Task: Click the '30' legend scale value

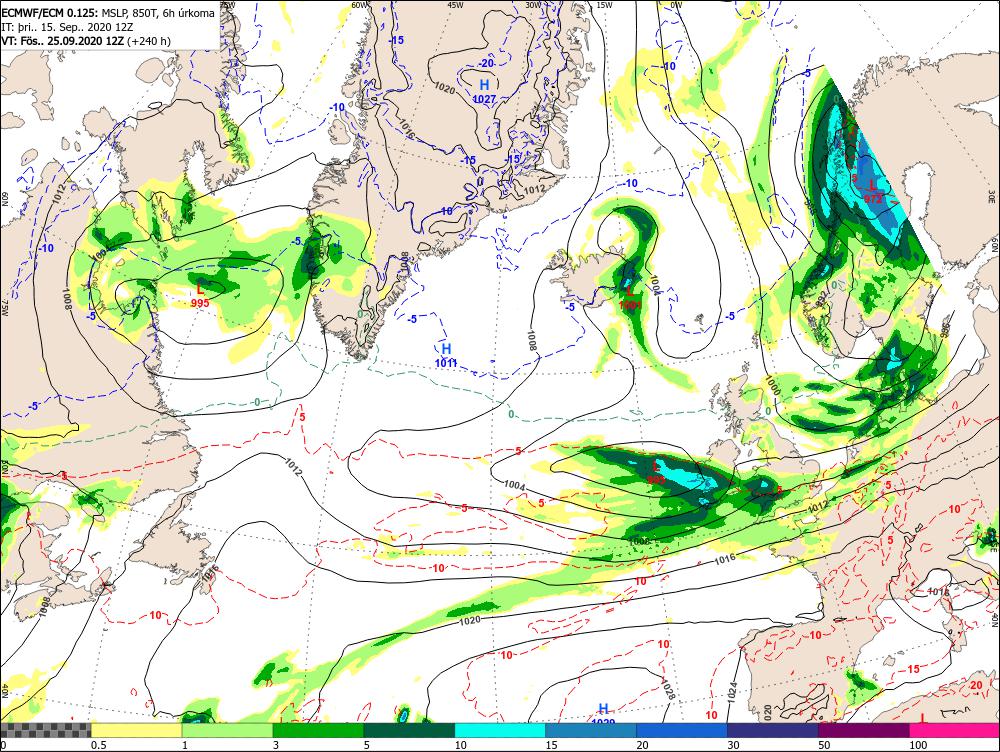Action: coord(733,745)
